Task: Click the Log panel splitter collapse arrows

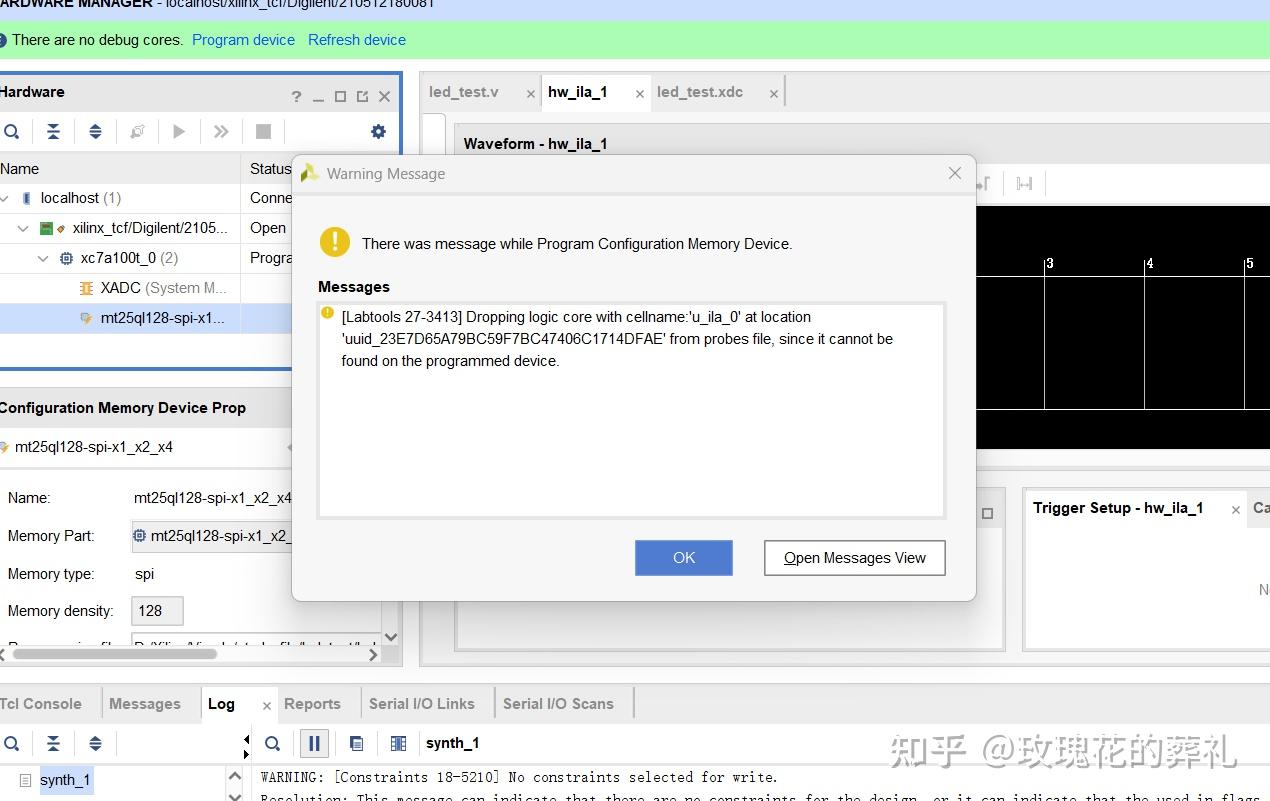Action: click(x=246, y=747)
